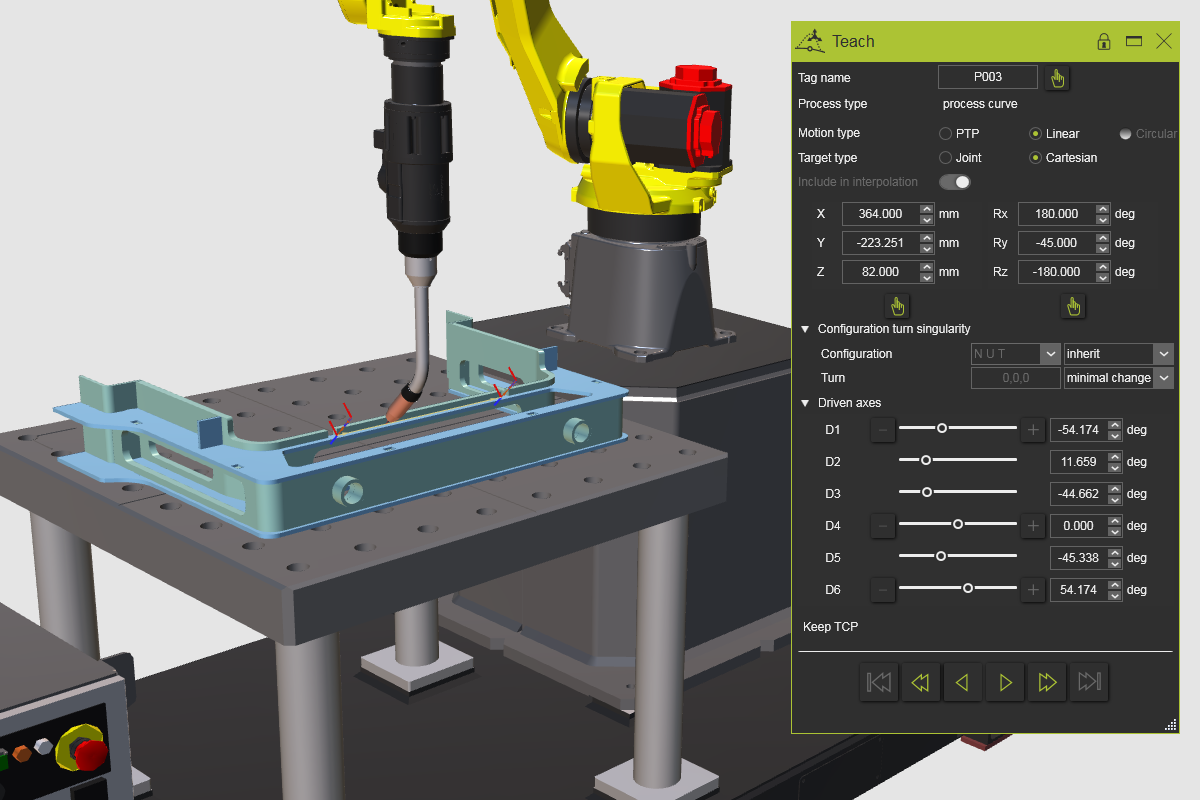The height and width of the screenshot is (800, 1200).
Task: Open the minimal change turn dropdown
Action: point(1118,378)
